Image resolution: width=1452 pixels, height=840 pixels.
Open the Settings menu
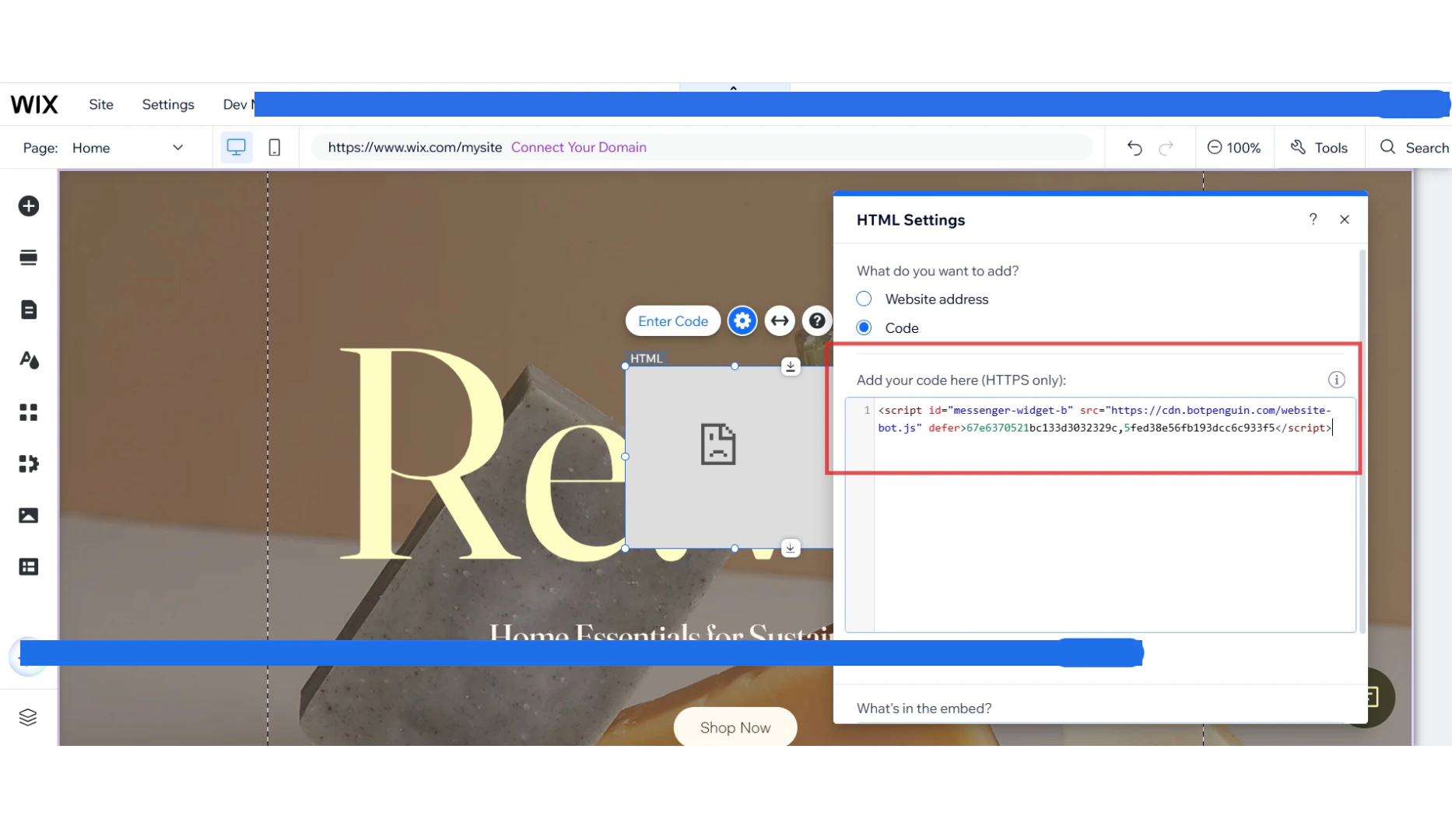click(x=168, y=104)
